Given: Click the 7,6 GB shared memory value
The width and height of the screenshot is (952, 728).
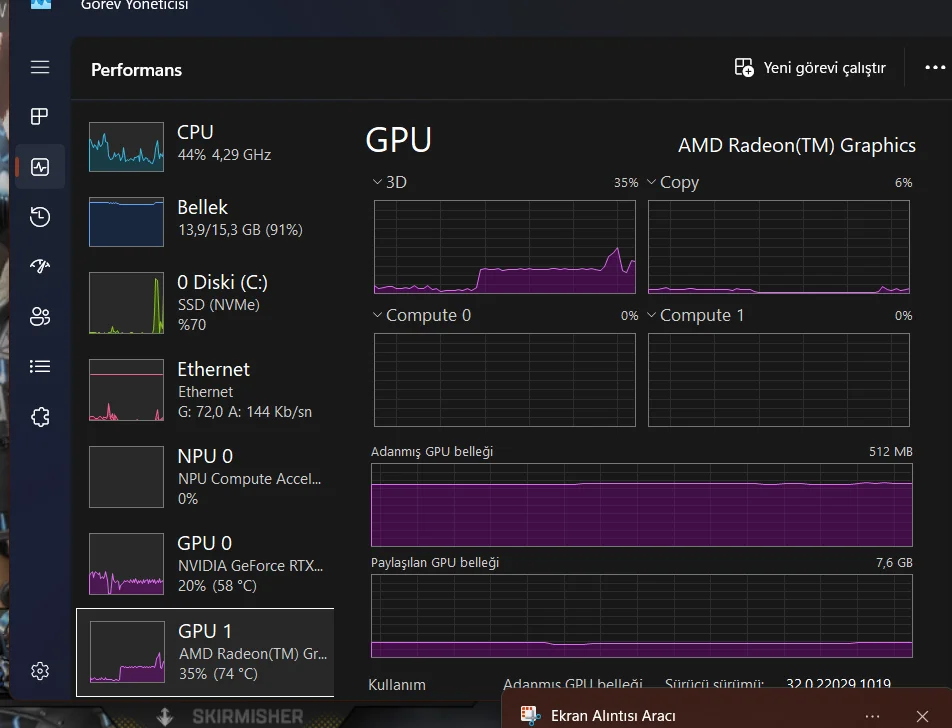Looking at the screenshot, I should (894, 563).
